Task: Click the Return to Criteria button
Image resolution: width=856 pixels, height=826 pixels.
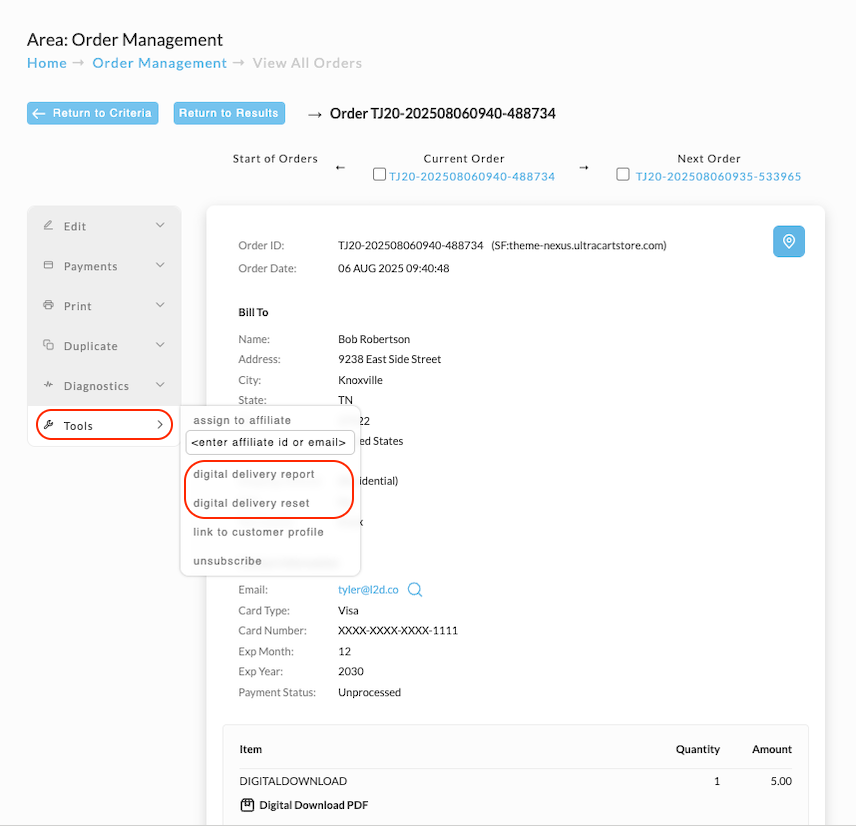Action: coord(93,113)
